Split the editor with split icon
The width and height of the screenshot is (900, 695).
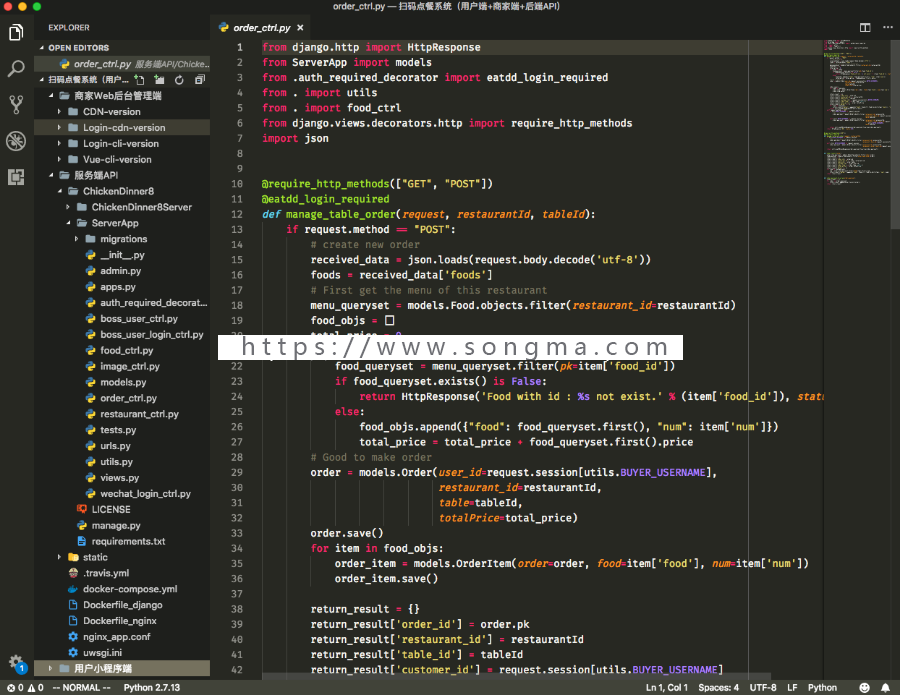[x=864, y=28]
